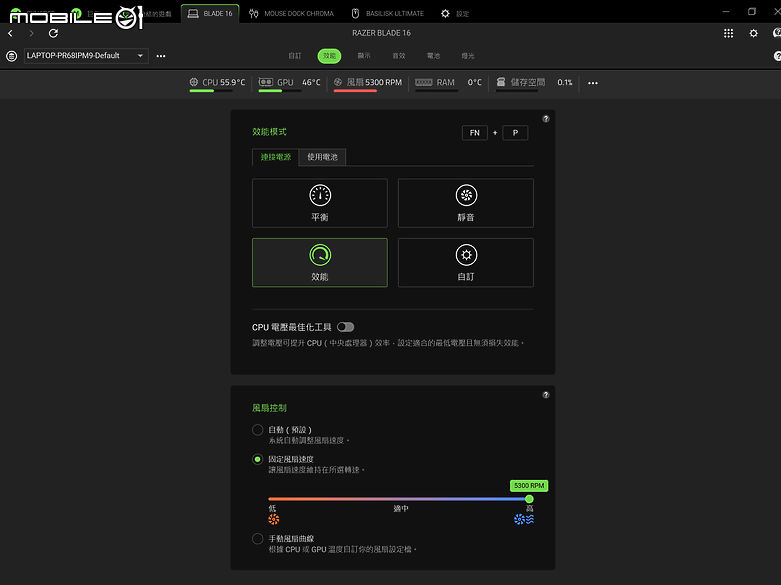This screenshot has width=781, height=585.
Task: Click the low fan speed orange icon
Action: (x=273, y=519)
